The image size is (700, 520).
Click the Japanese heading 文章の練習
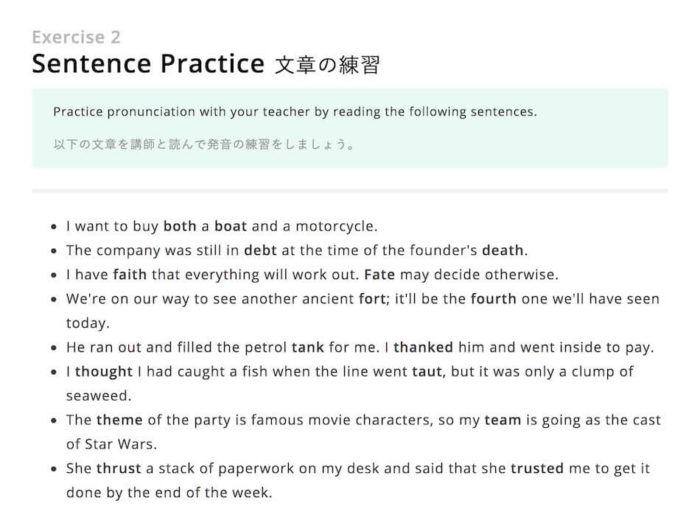(327, 65)
